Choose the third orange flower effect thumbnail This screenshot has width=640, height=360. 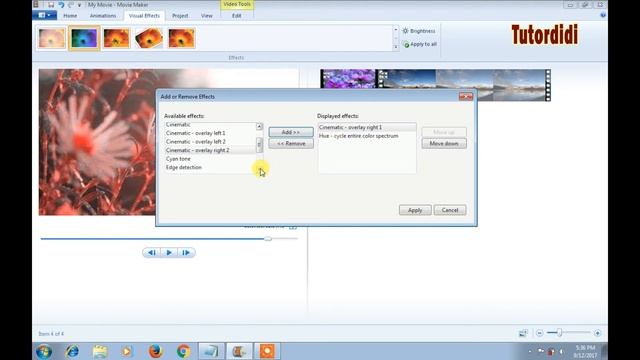116,38
